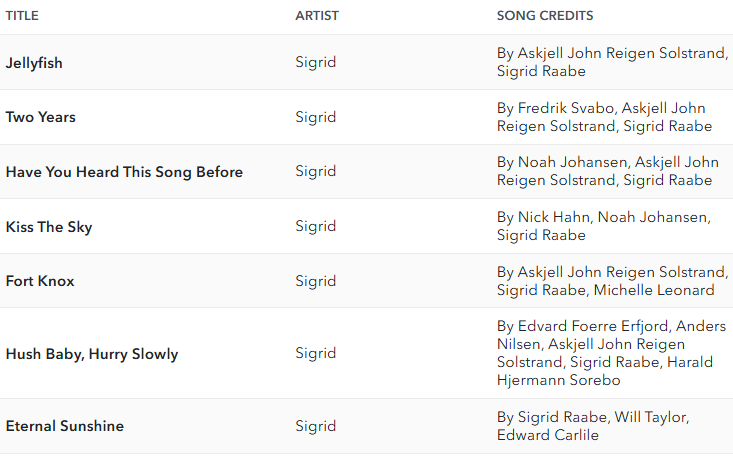The height and width of the screenshot is (462, 733).
Task: Click artist Sigrid in Jellyfish row
Action: click(316, 62)
